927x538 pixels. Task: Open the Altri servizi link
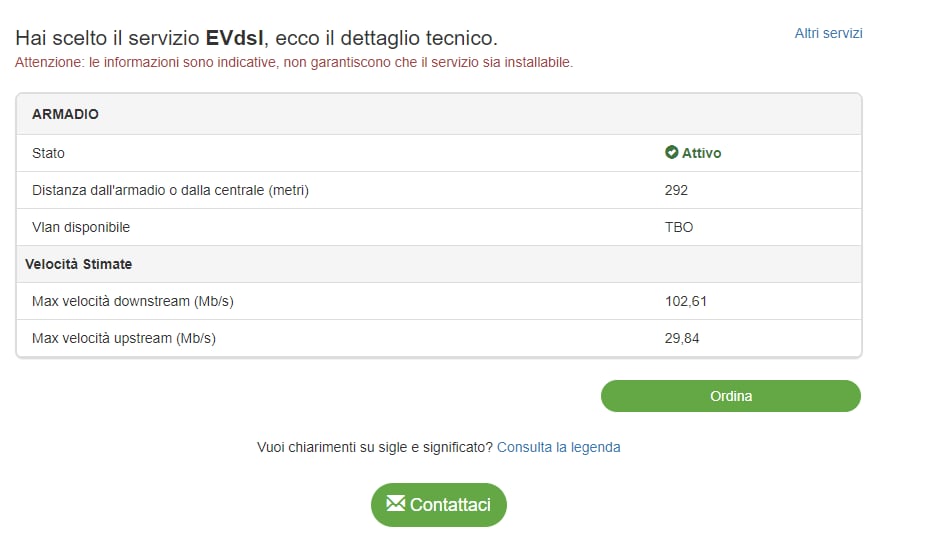click(x=828, y=34)
